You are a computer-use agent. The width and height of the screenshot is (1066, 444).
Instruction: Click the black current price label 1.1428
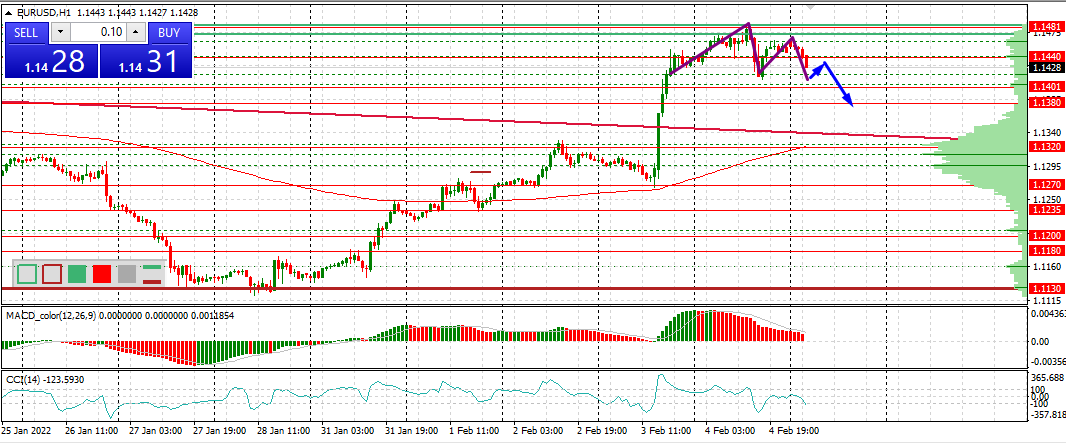click(x=1046, y=68)
